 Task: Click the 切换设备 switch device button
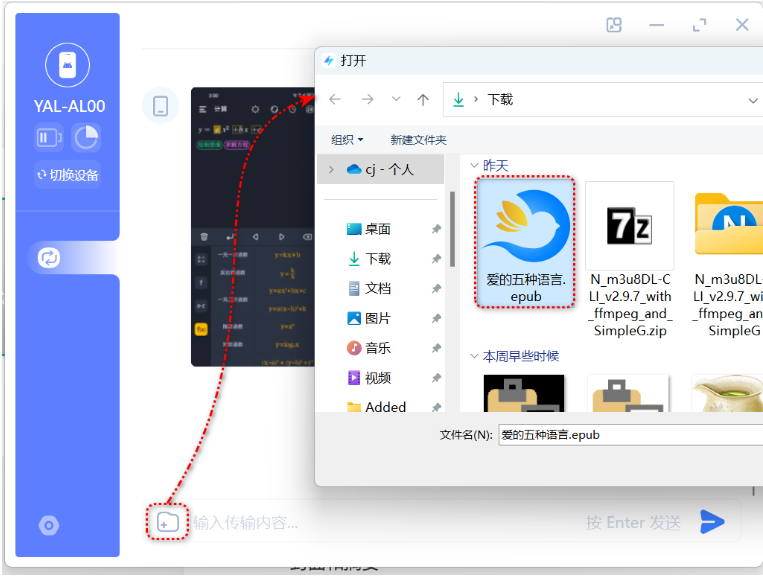[x=68, y=175]
